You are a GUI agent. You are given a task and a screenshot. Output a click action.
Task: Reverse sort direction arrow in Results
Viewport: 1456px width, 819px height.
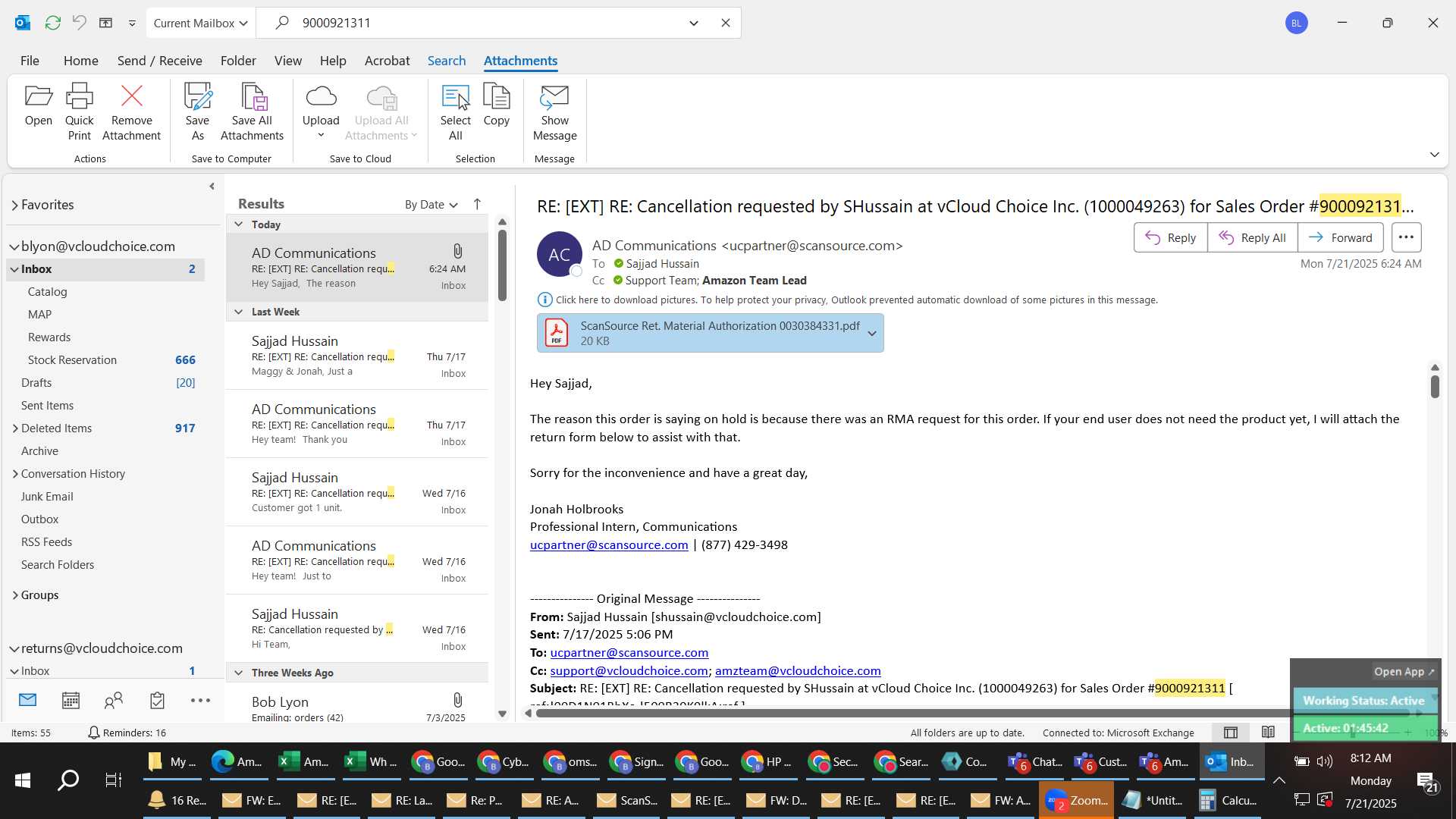(477, 204)
